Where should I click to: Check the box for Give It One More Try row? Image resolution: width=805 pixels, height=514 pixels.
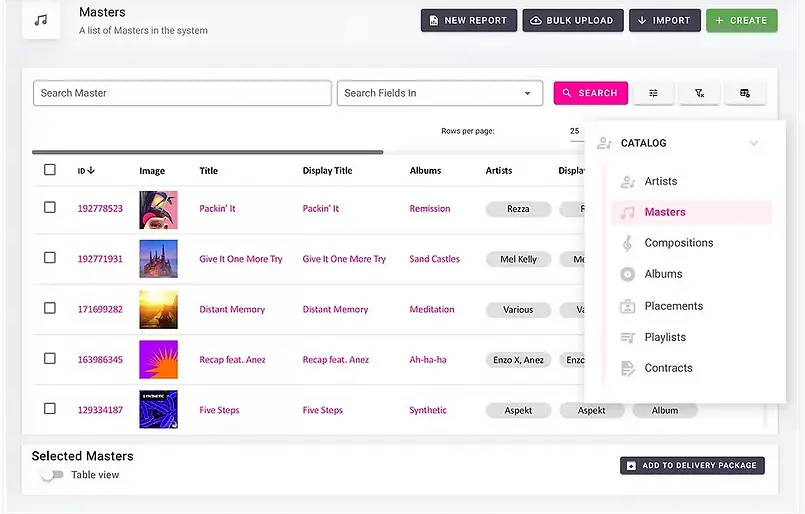pyautogui.click(x=50, y=258)
